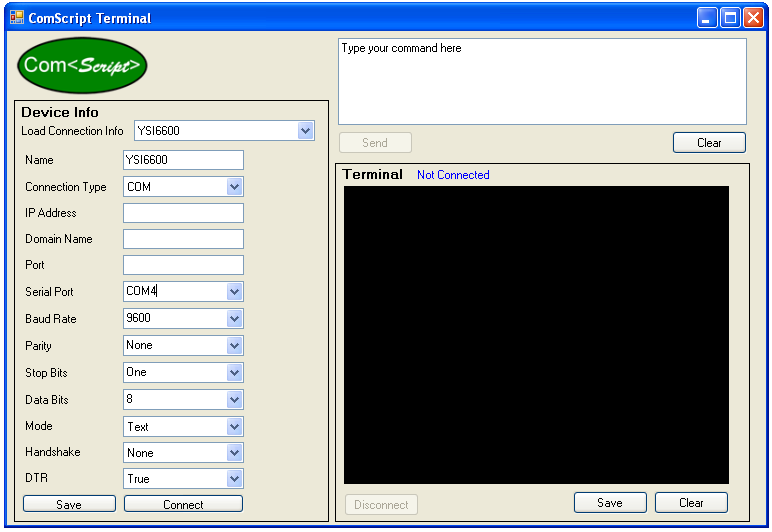Click the ComScript logo image
The height and width of the screenshot is (532, 772).
[82, 66]
